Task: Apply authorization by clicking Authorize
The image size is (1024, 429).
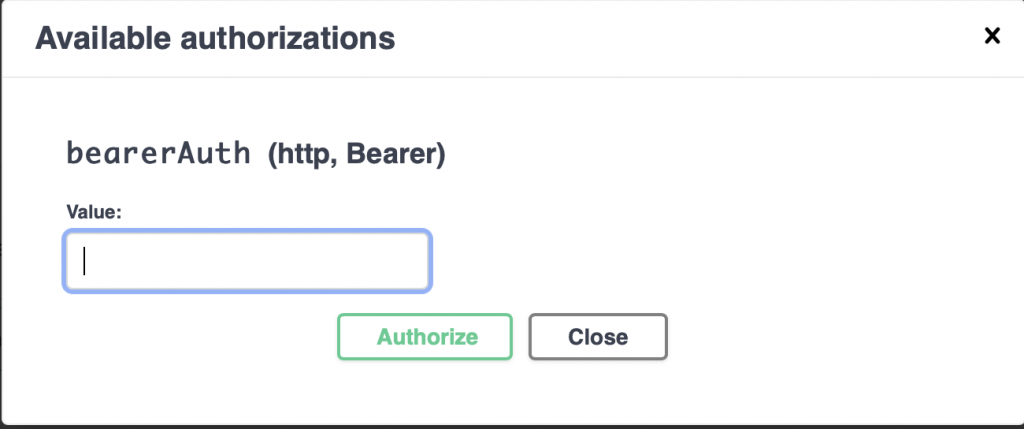Action: (425, 337)
